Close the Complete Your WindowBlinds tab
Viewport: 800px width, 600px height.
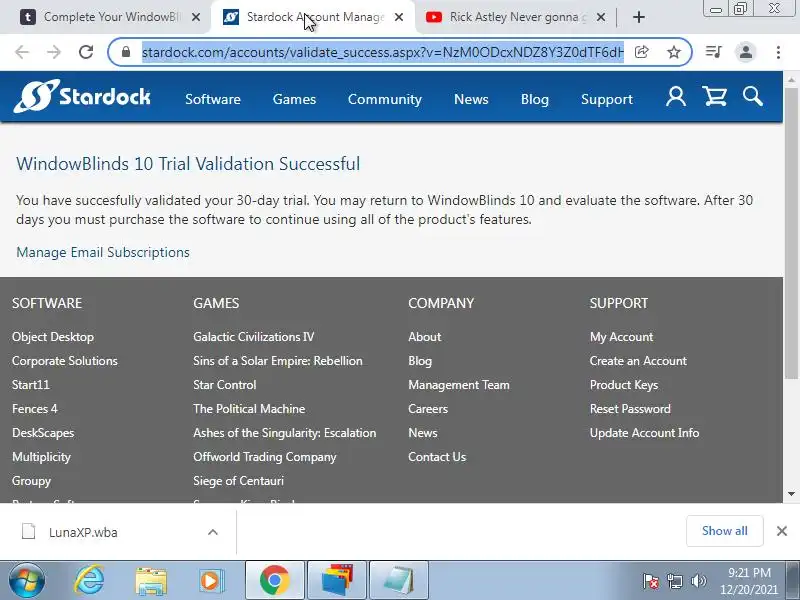tap(196, 17)
